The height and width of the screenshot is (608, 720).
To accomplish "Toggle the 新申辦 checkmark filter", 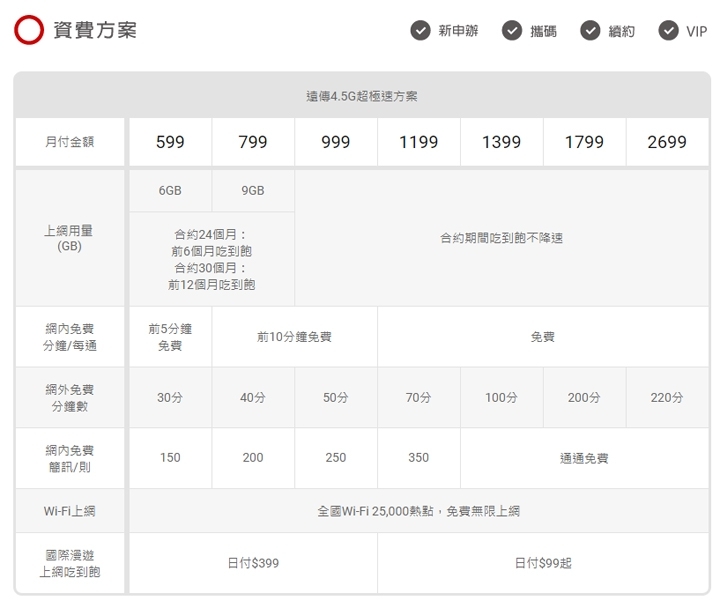I will coord(421,30).
